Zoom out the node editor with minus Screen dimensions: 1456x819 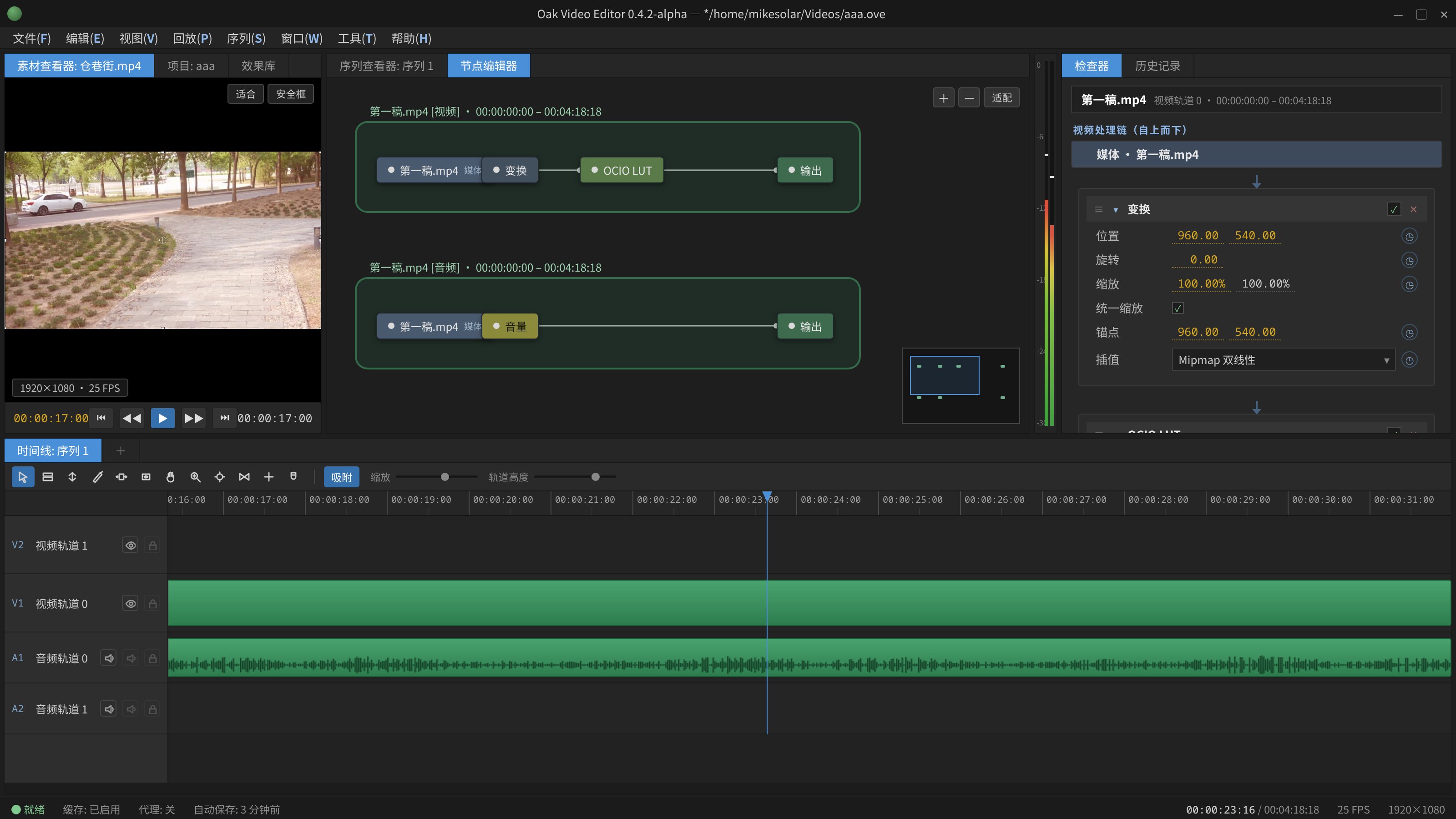click(969, 98)
